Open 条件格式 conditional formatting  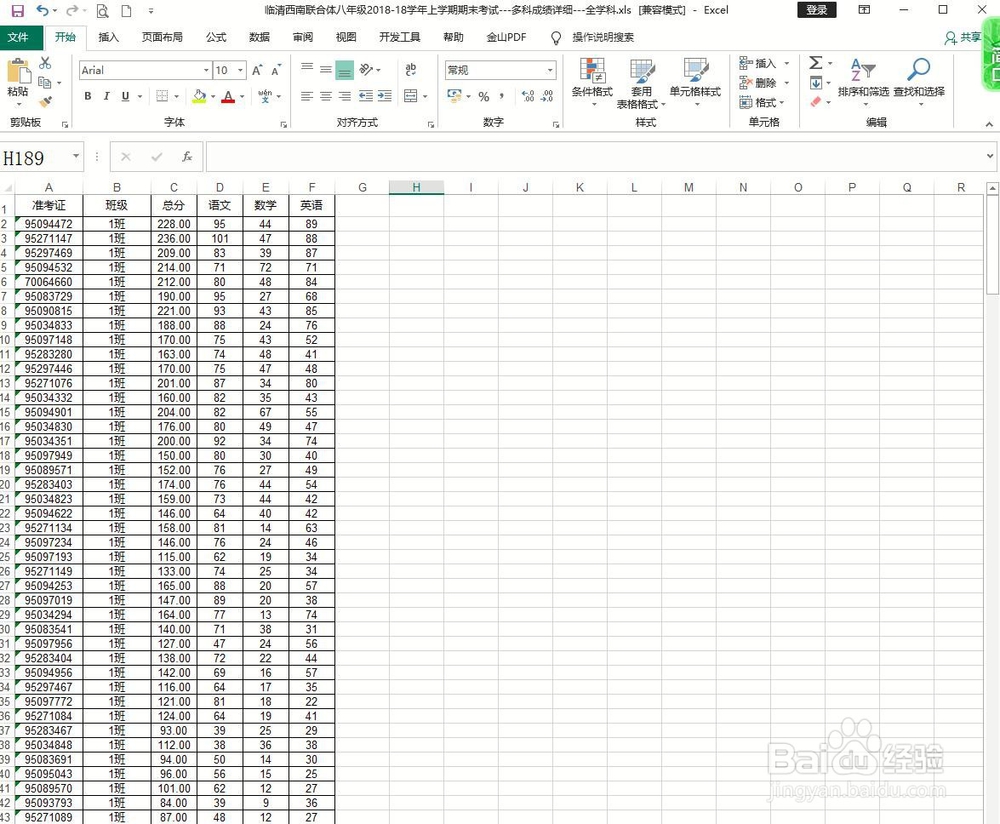(x=592, y=81)
